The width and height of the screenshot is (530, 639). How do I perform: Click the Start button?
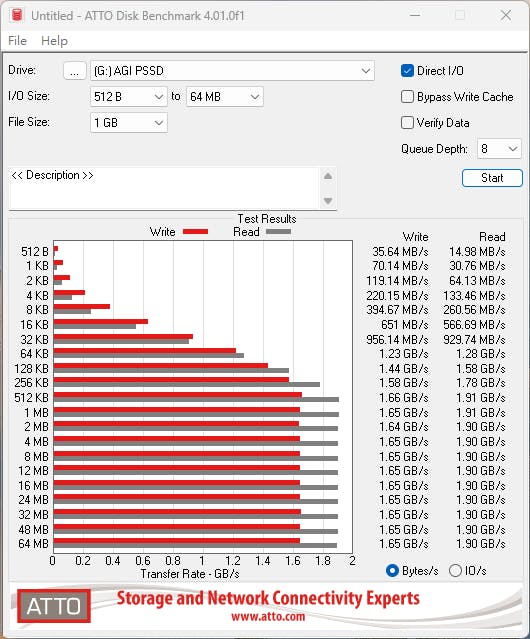click(492, 178)
